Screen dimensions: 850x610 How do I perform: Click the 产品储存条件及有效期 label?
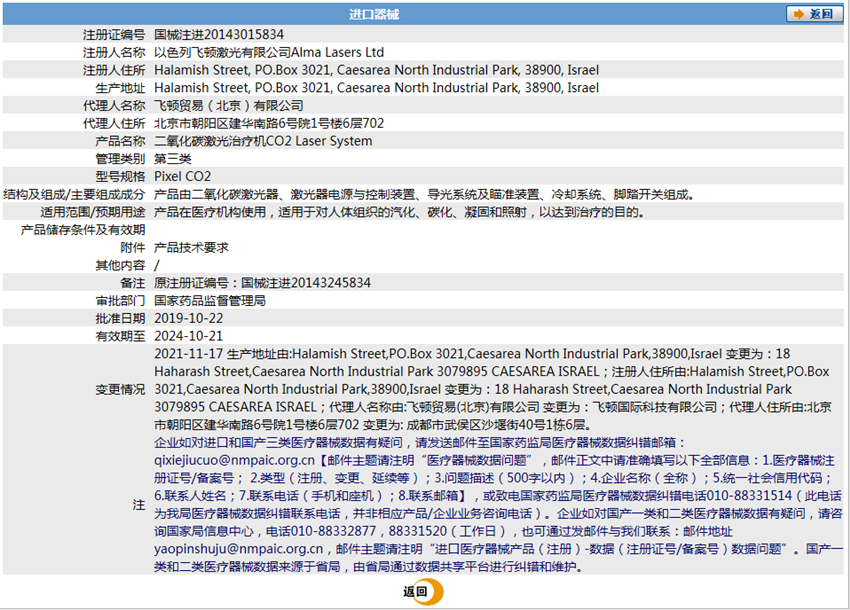[x=83, y=230]
